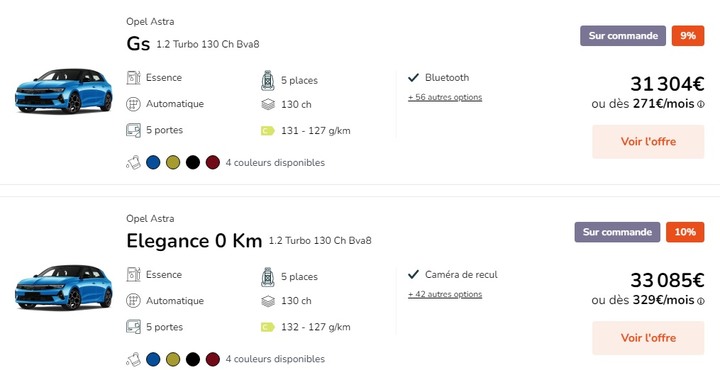Screen dimensions: 720x370
Task: Click the fuel pump icon on Astra Gs
Action: (133, 78)
